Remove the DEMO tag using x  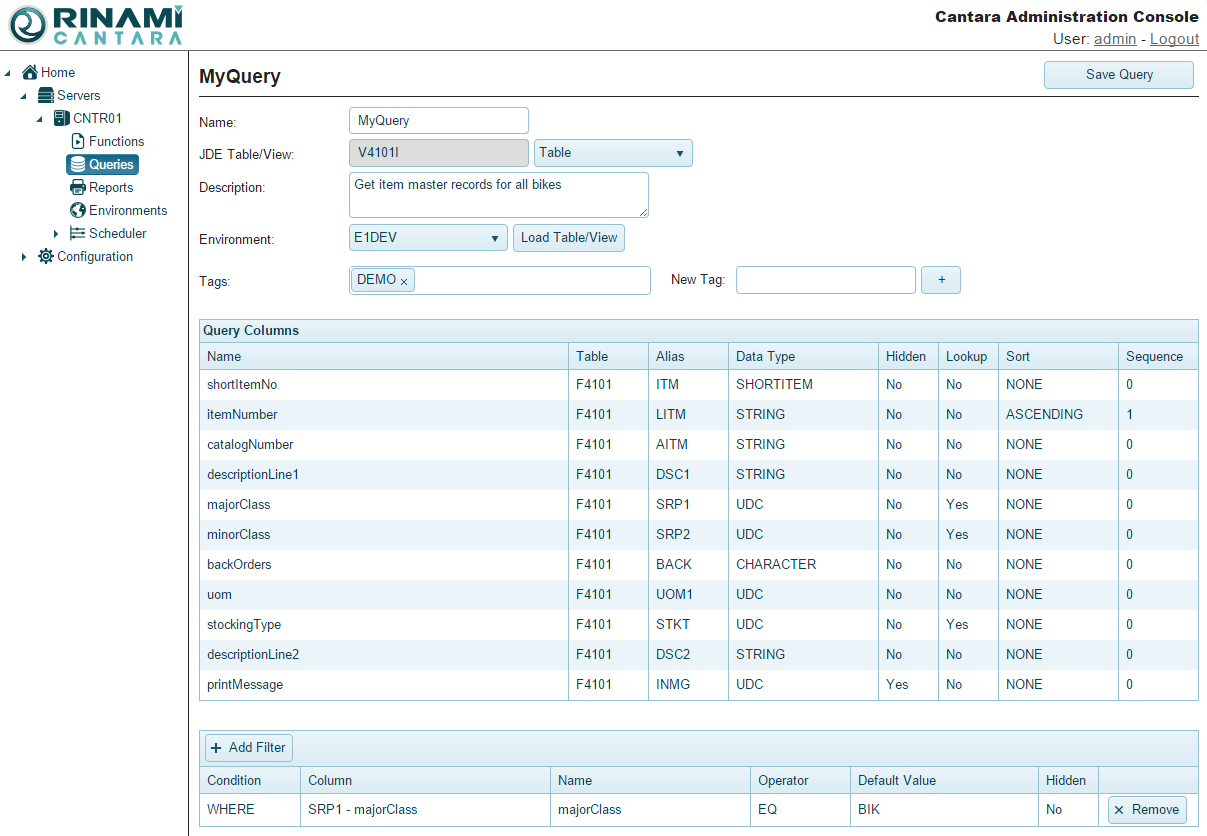(x=404, y=282)
